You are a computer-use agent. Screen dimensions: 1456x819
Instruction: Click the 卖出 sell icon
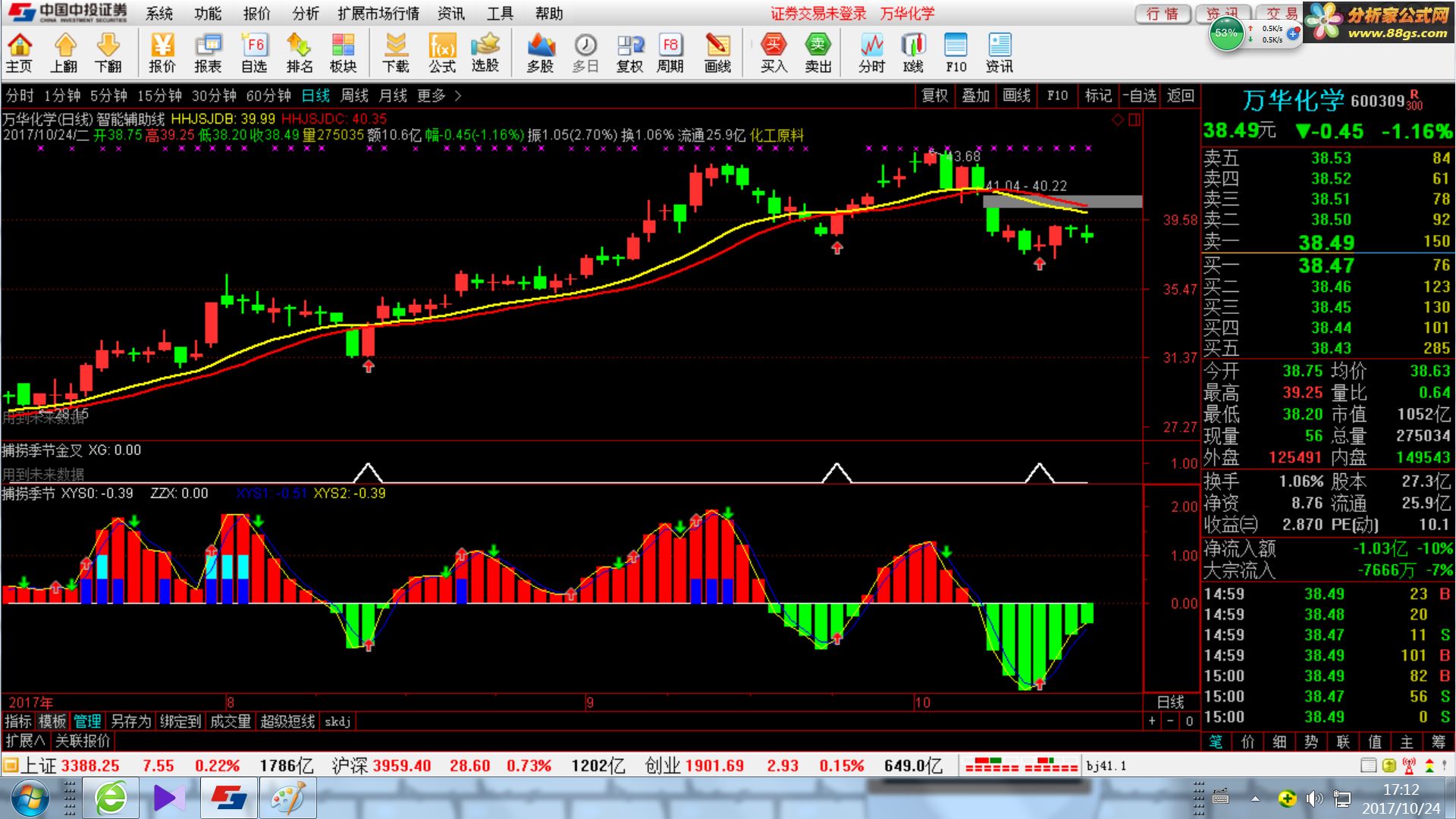point(818,53)
